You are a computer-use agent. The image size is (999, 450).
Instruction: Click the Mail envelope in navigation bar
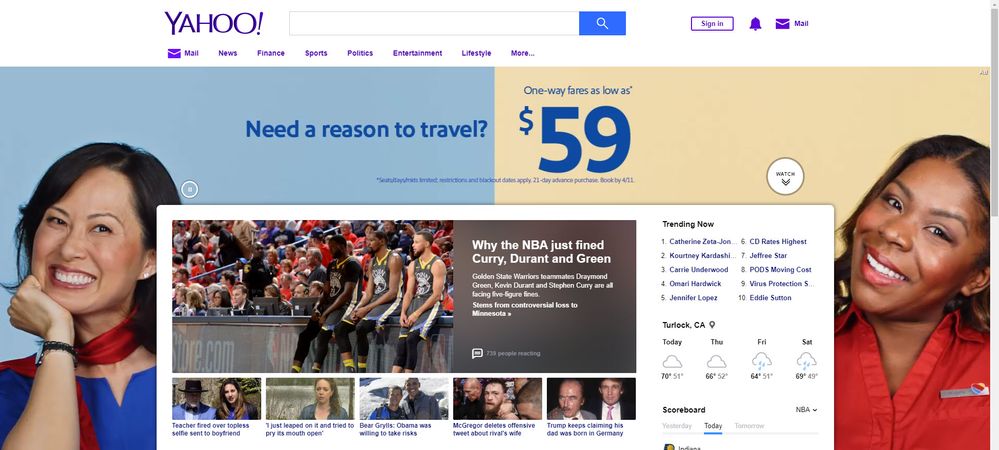coord(174,54)
